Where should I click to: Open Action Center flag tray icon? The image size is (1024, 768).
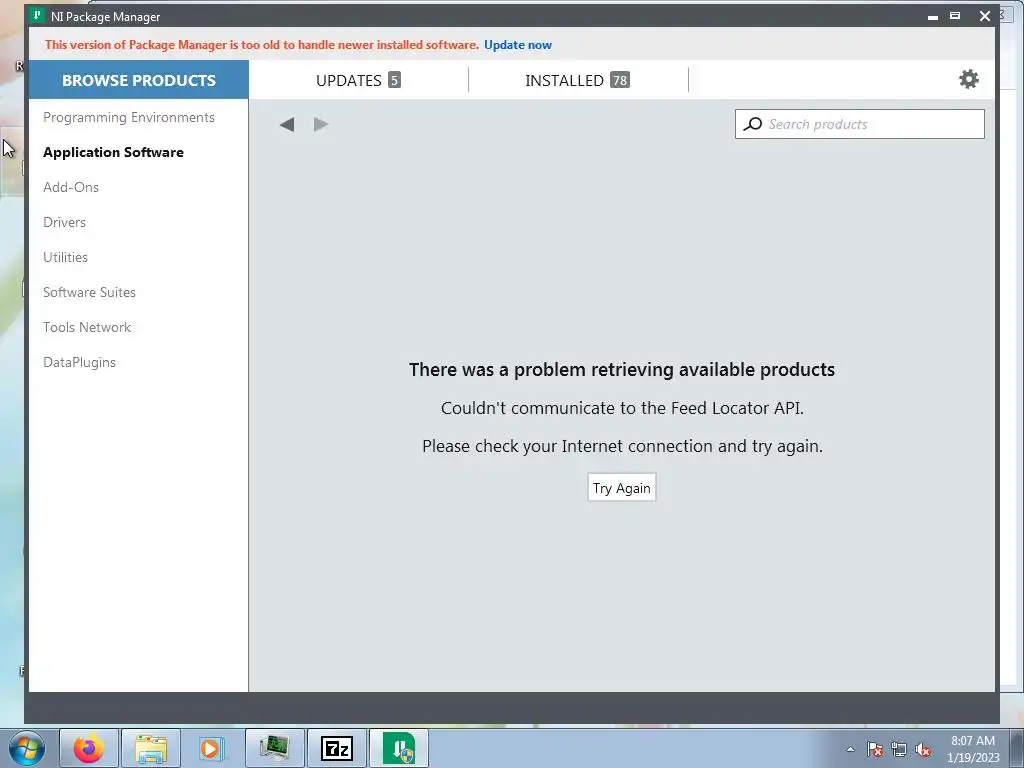pyautogui.click(x=875, y=749)
